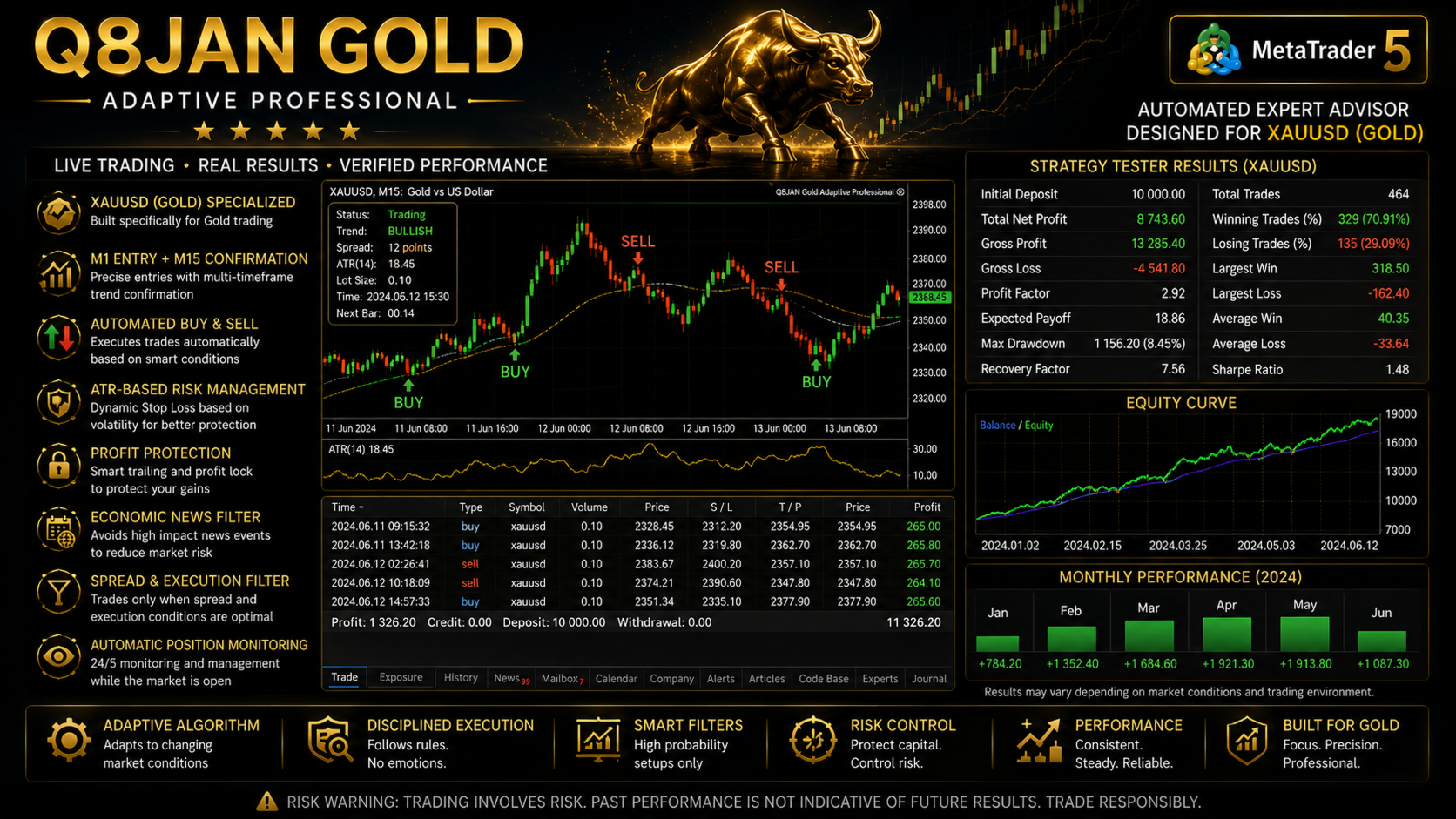Screen dimensions: 1456x819
Task: Open the Company tab
Action: (x=672, y=678)
